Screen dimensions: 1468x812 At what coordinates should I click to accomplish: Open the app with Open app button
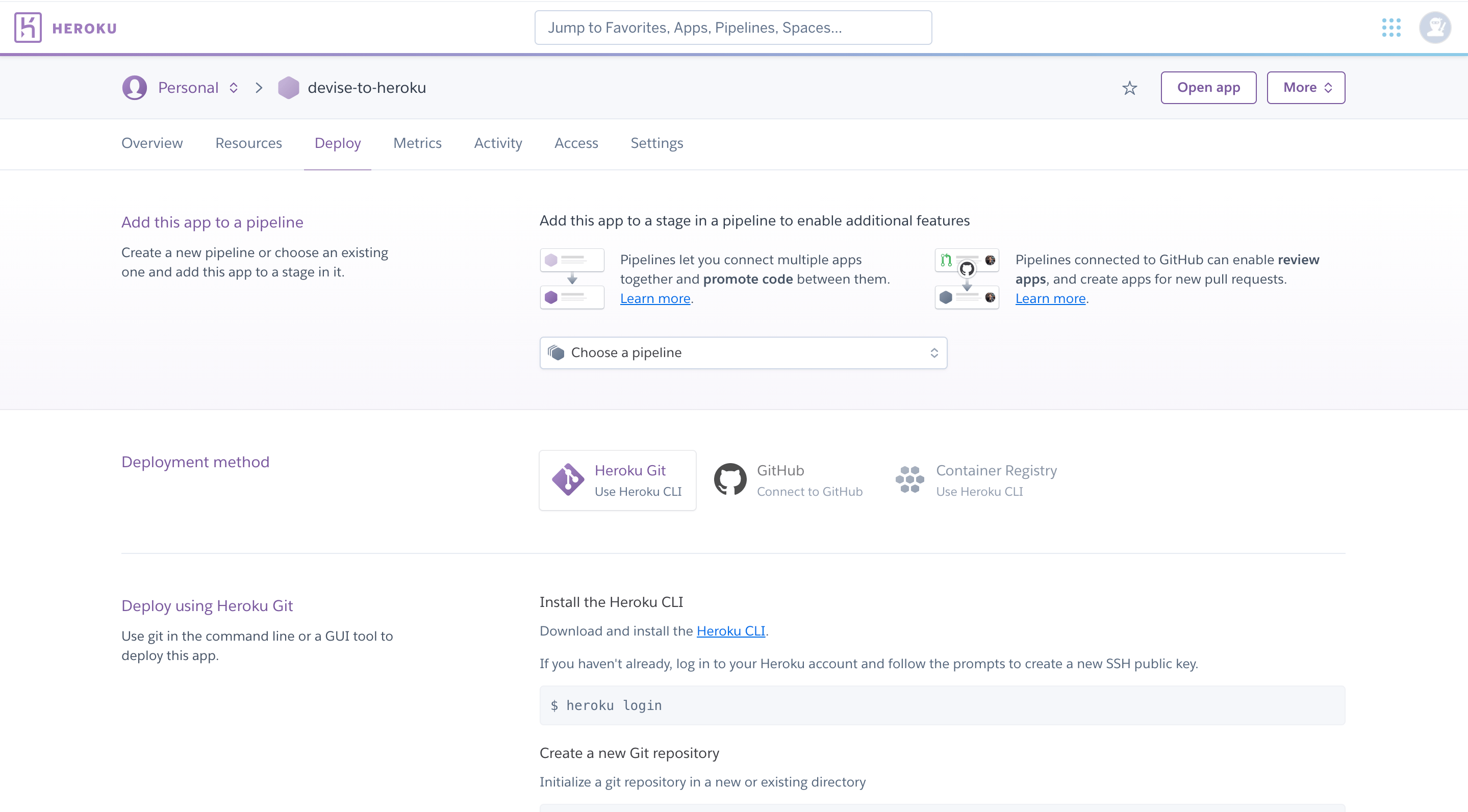click(1209, 87)
